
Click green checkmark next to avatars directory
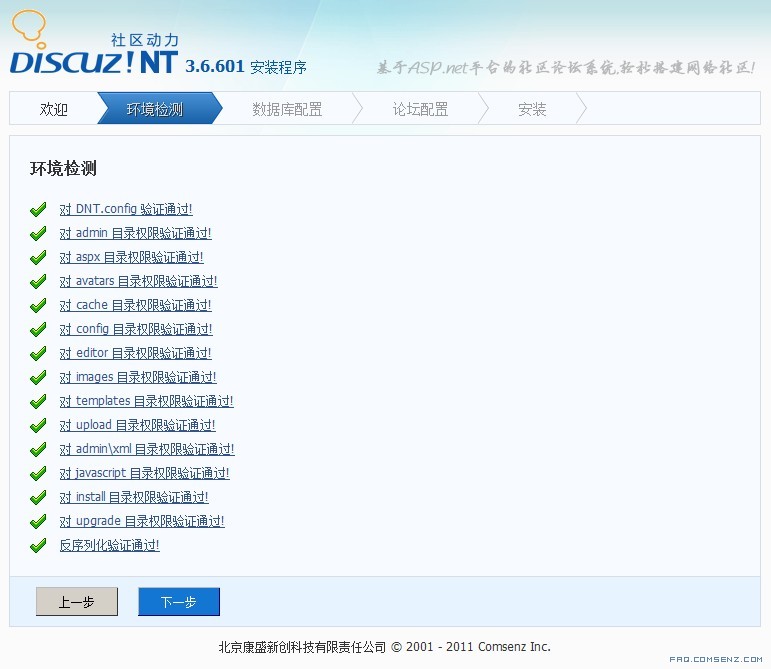39,282
